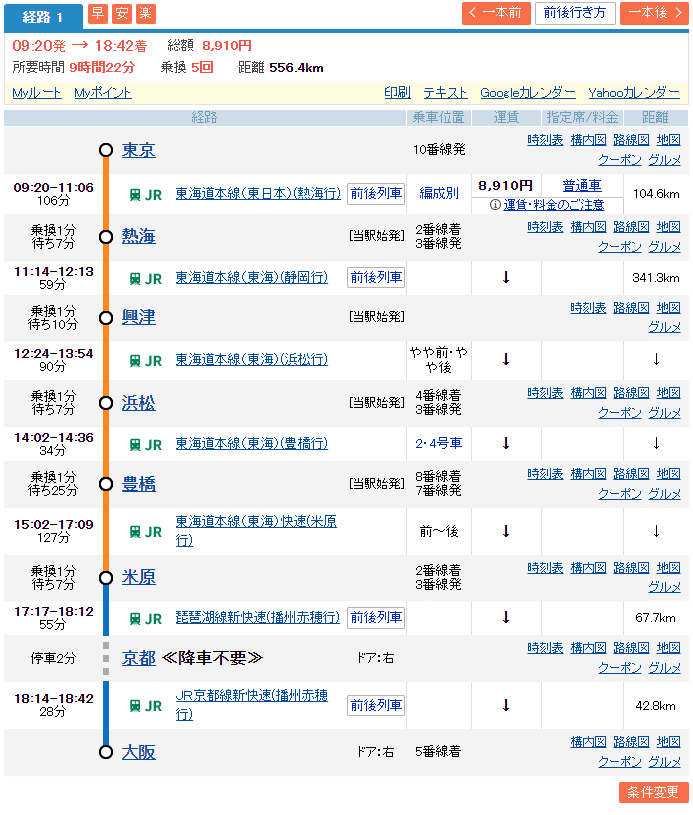Open クーポン for 熱海 station
693x815 pixels.
(620, 247)
